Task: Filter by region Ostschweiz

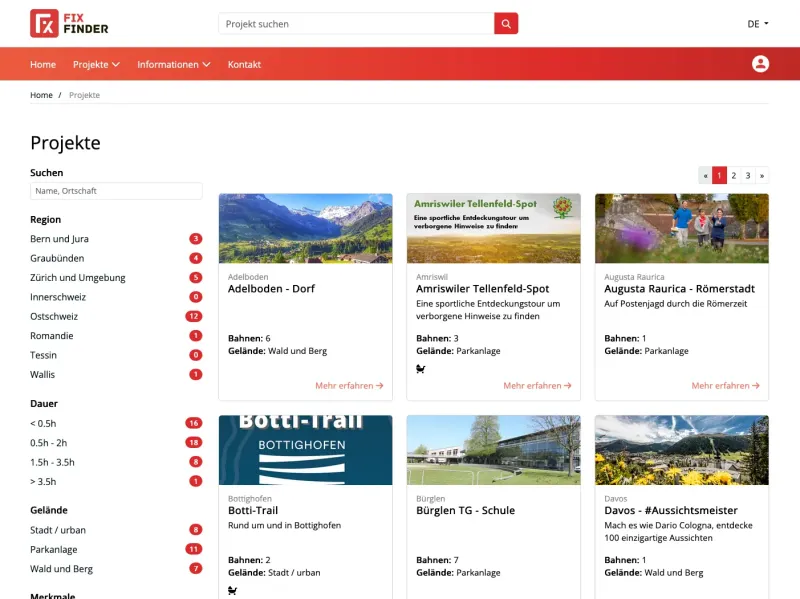Action: [x=116, y=316]
